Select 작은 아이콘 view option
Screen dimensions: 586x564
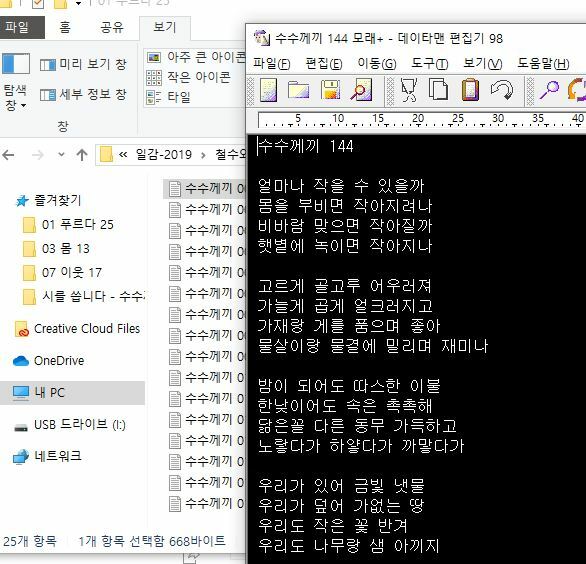pyautogui.click(x=188, y=77)
